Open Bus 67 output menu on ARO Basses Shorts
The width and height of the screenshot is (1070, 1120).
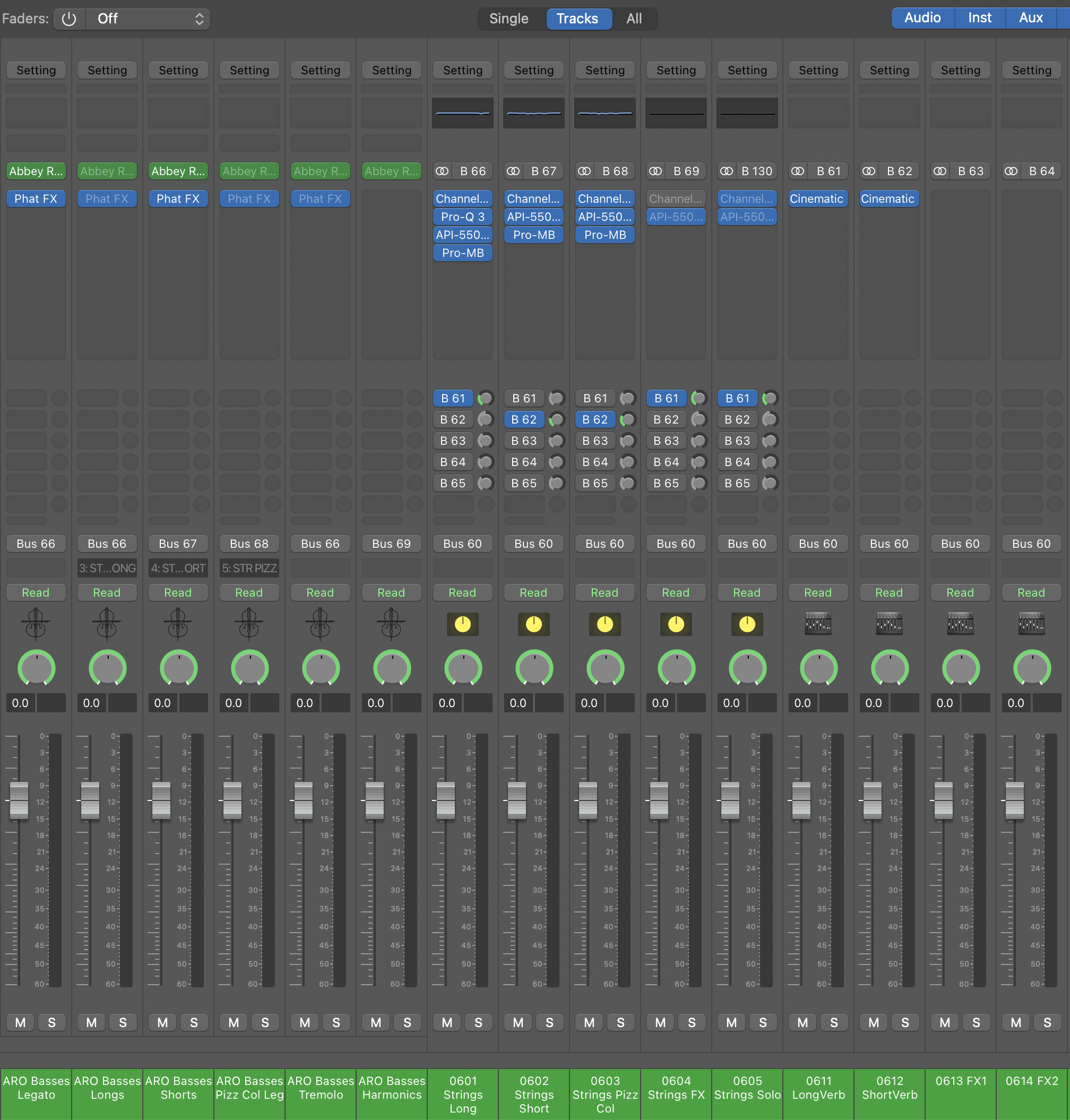178,544
